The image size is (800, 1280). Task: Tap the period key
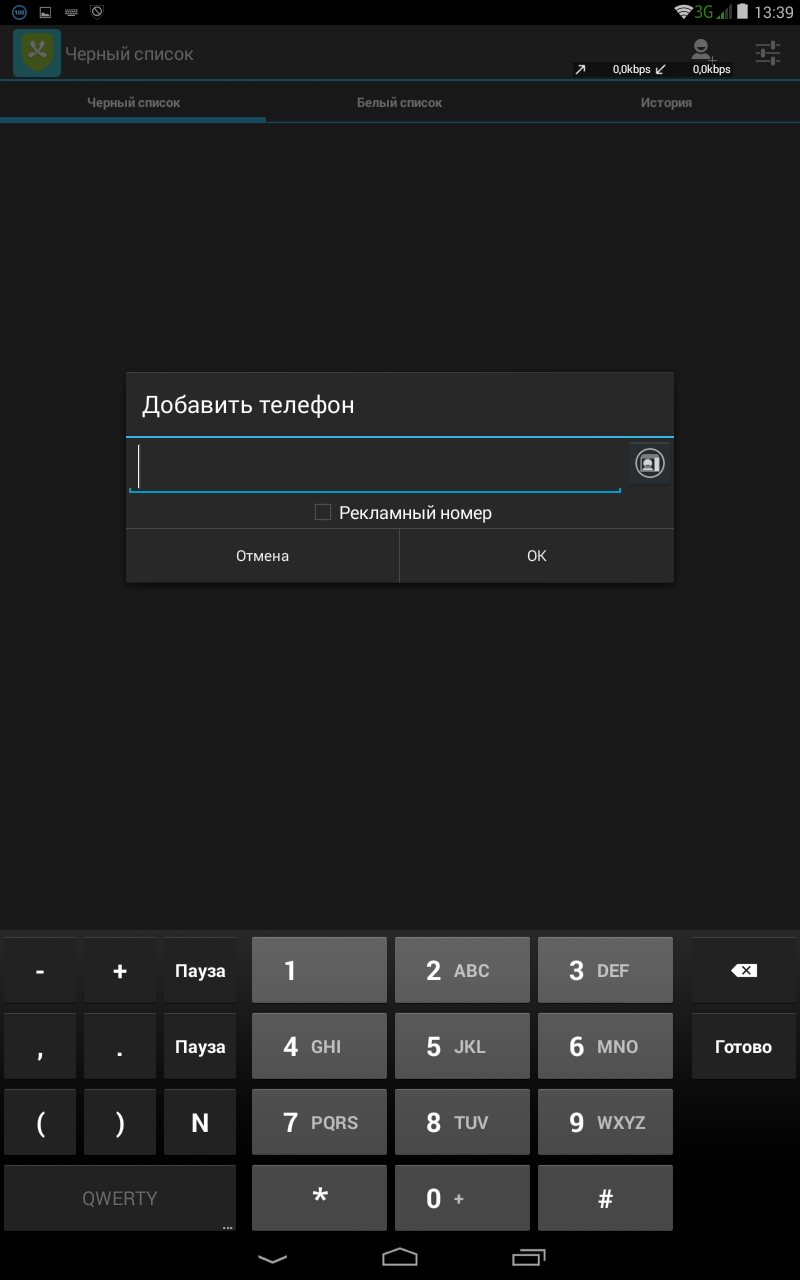click(x=120, y=1046)
